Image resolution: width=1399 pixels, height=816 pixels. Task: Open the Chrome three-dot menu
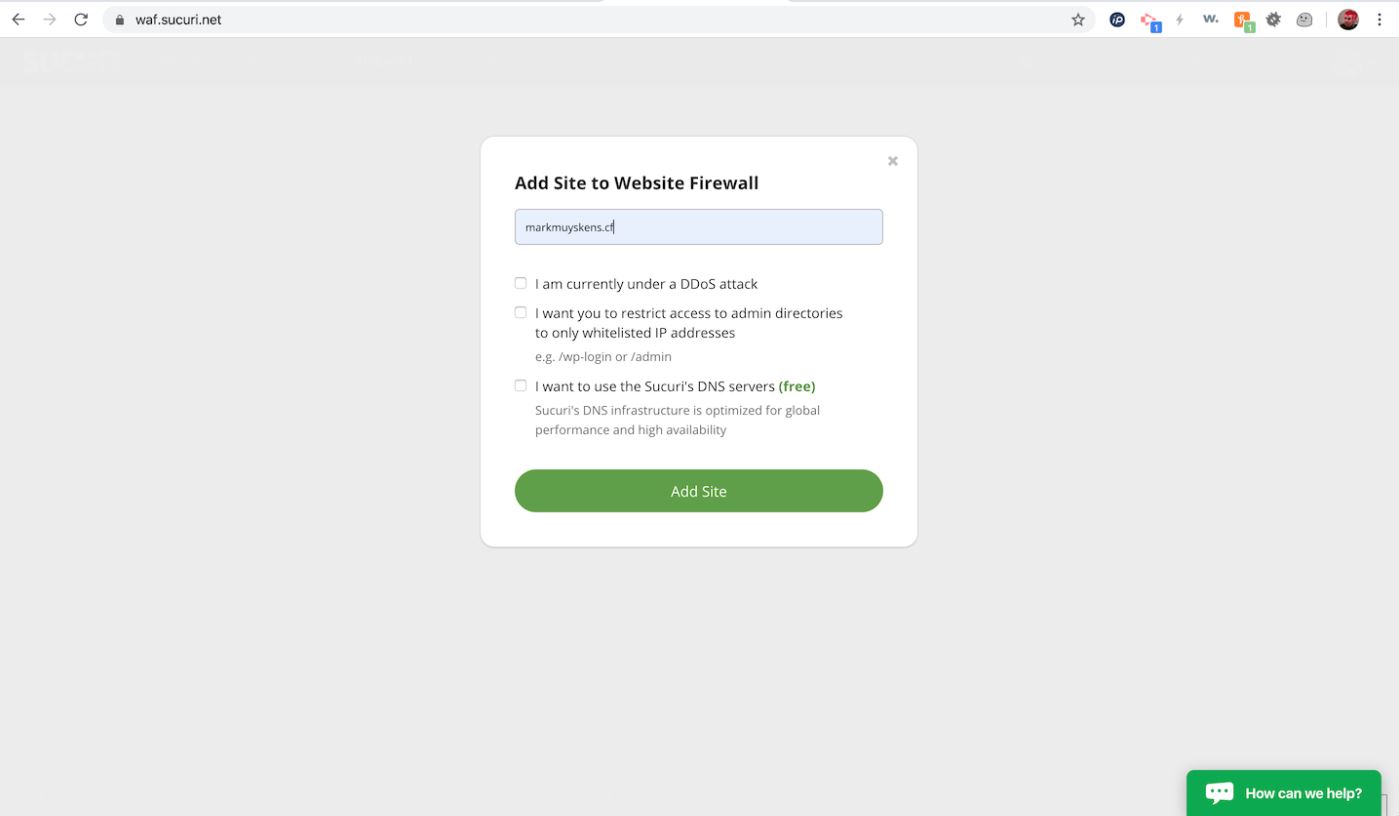1380,20
